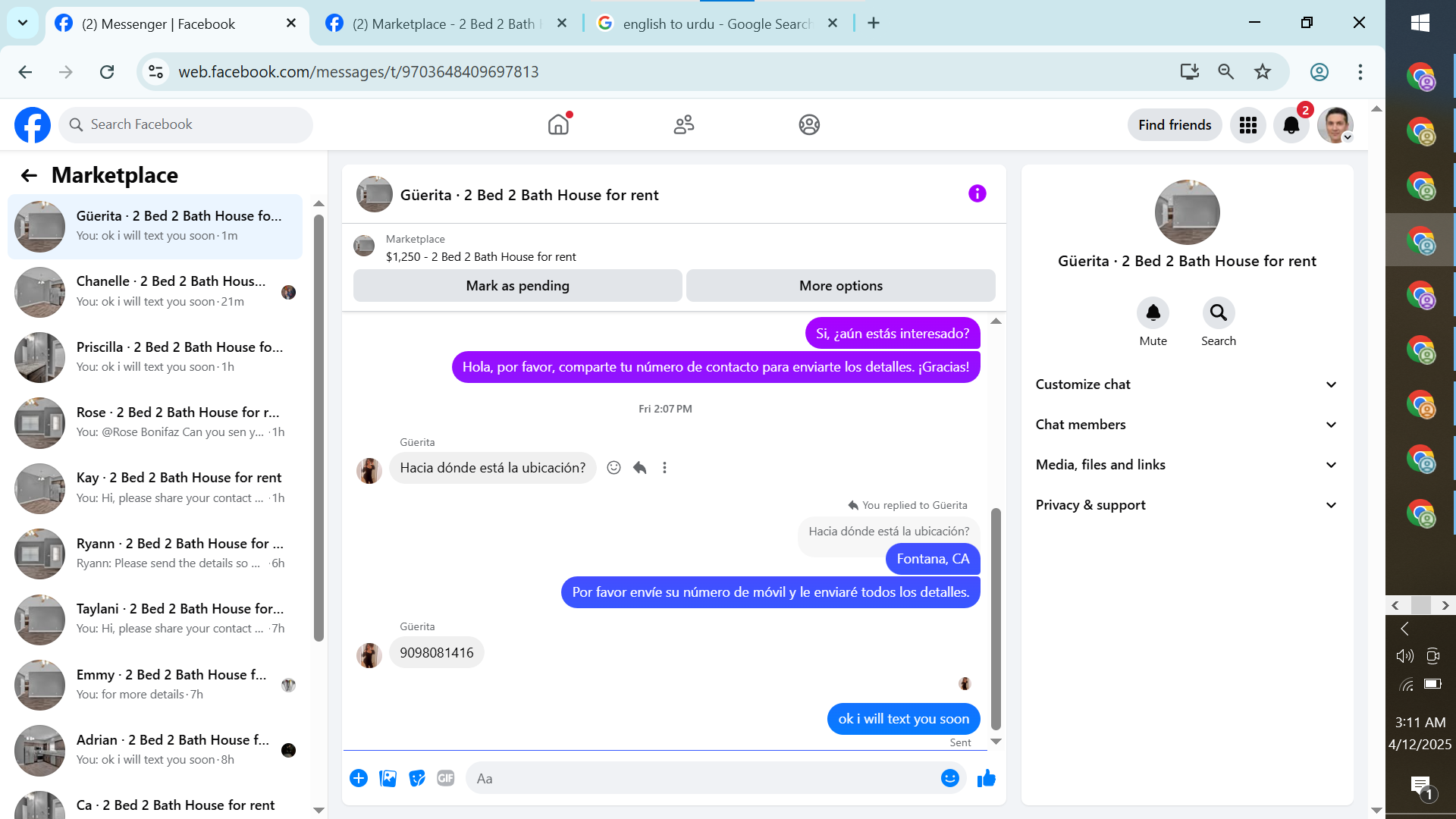Choose a sticker in the composer
1456x819 pixels.
(x=417, y=778)
